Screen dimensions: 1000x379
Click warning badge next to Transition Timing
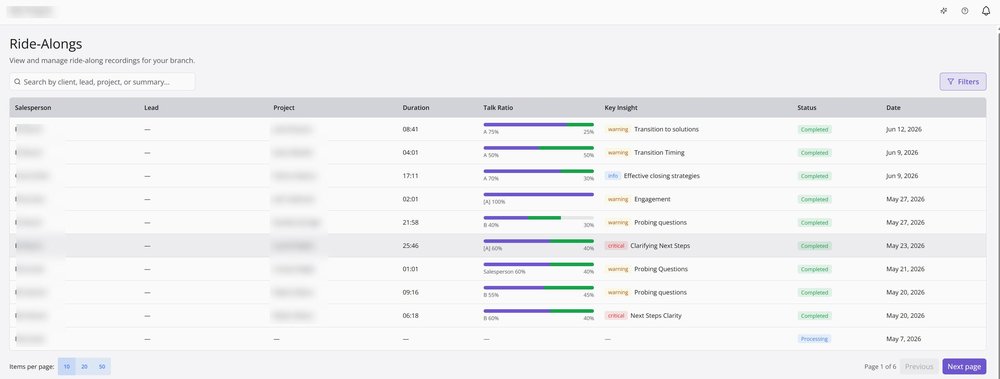pyautogui.click(x=618, y=152)
